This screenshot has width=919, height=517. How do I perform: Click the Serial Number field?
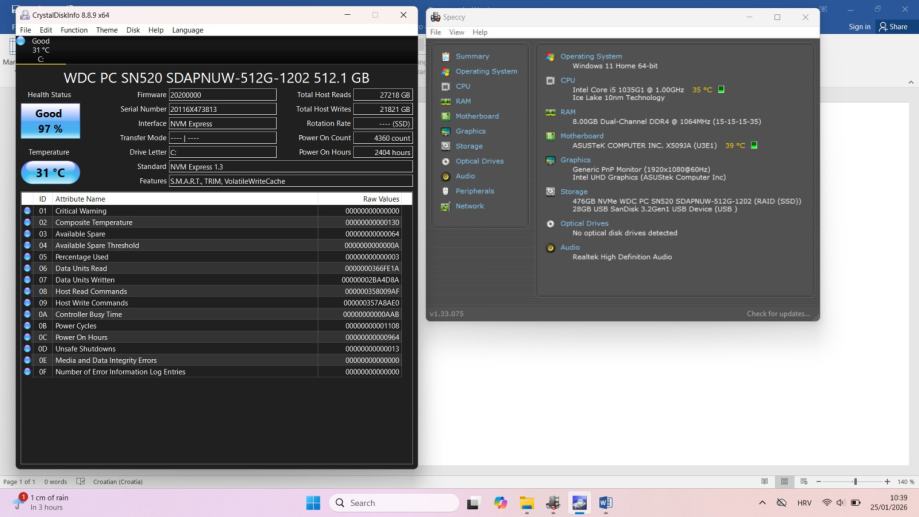tap(223, 109)
